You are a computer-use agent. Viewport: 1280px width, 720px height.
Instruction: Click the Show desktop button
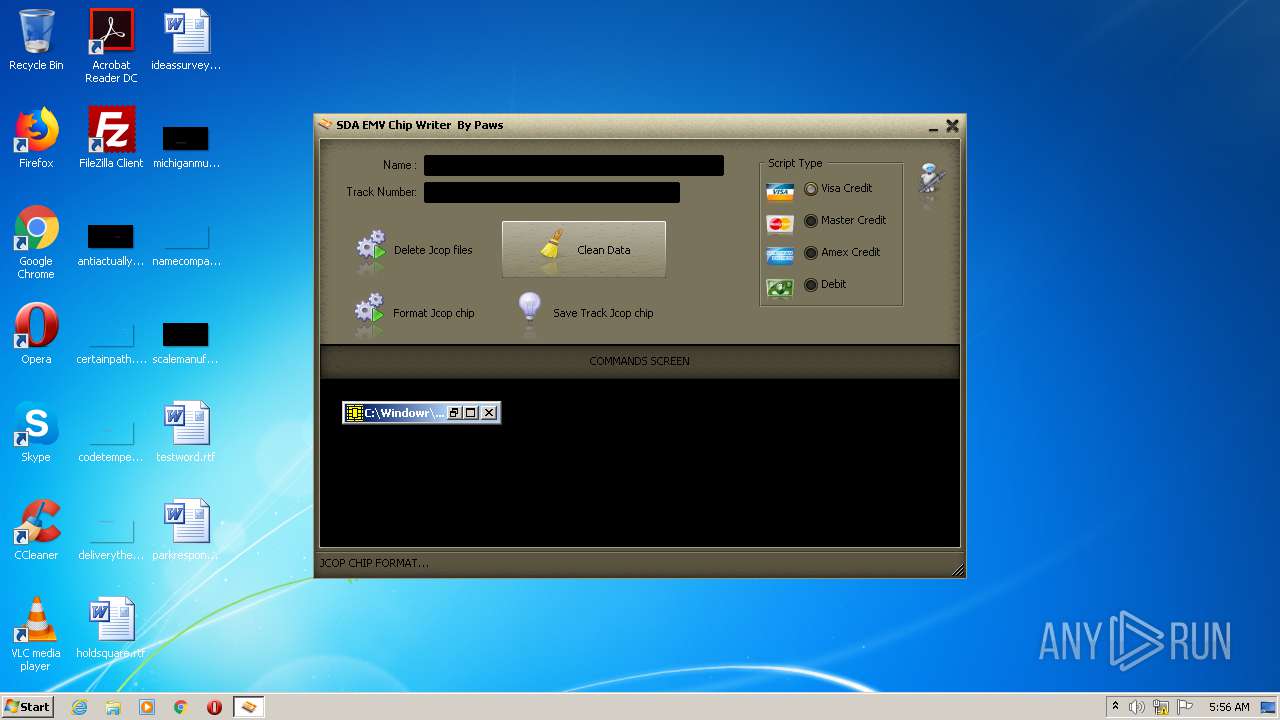[1270, 707]
